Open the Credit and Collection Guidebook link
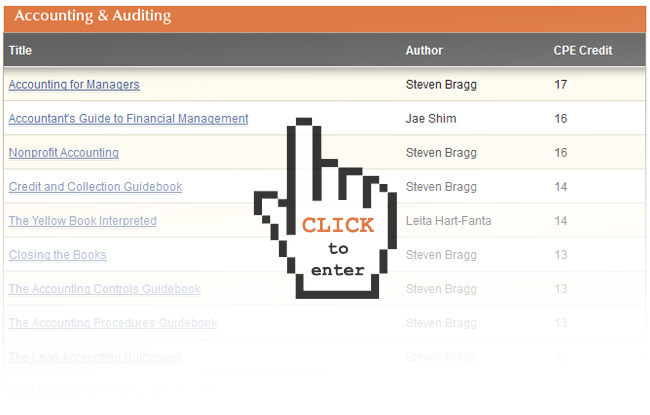Viewport: 650px width, 415px height. [x=95, y=187]
